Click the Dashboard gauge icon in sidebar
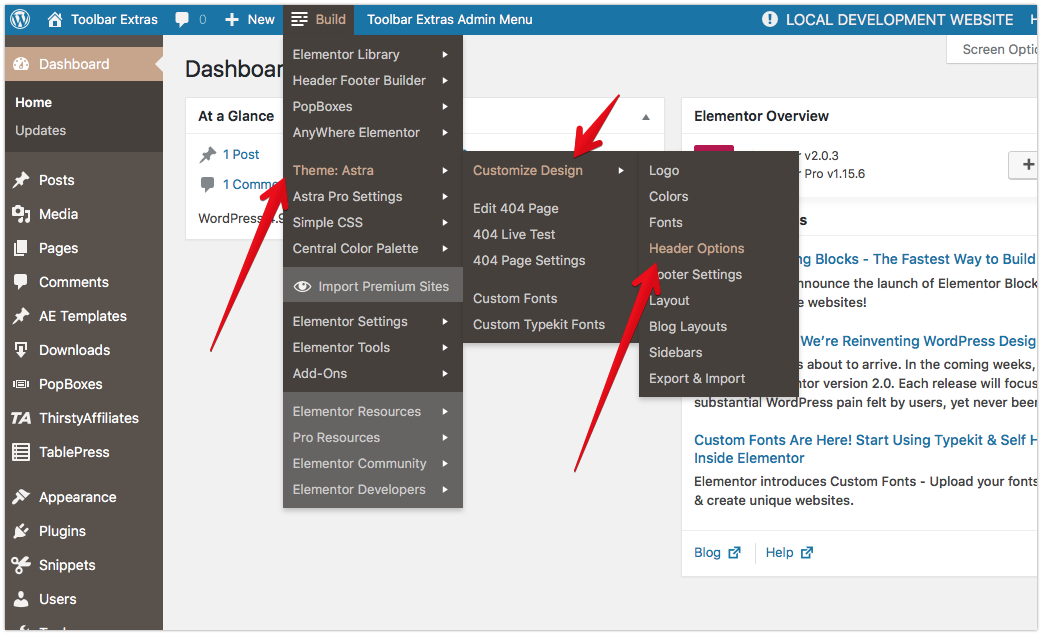 pos(21,64)
